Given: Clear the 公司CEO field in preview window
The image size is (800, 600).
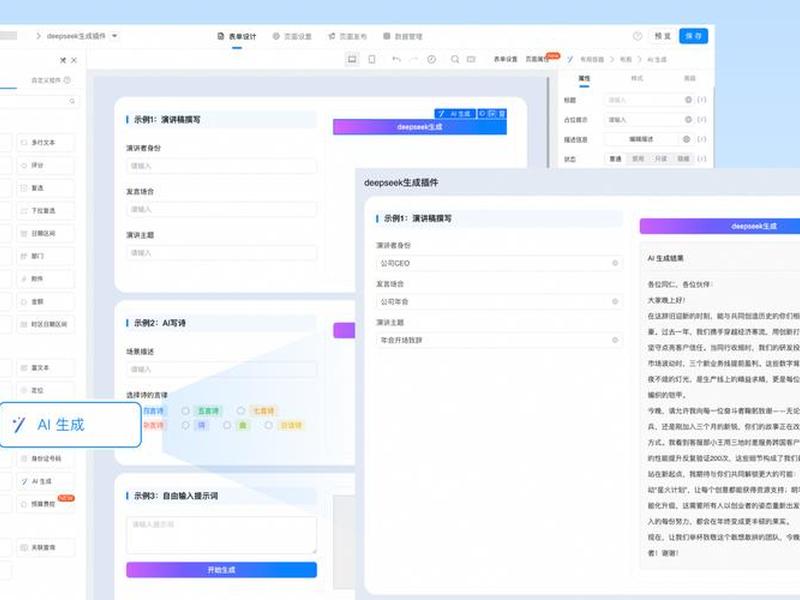Looking at the screenshot, I should pyautogui.click(x=615, y=263).
